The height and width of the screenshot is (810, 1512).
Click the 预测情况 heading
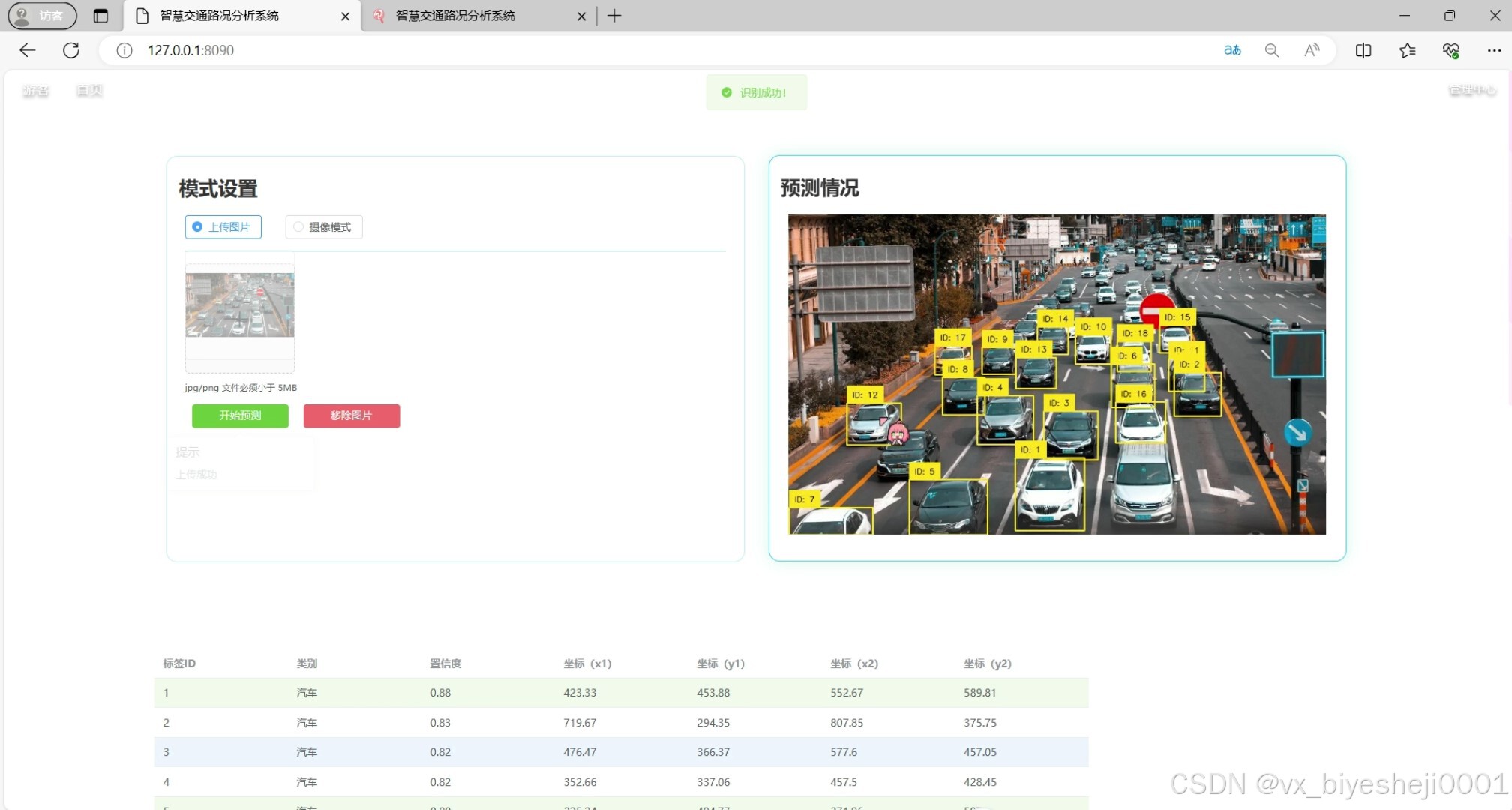[x=820, y=188]
